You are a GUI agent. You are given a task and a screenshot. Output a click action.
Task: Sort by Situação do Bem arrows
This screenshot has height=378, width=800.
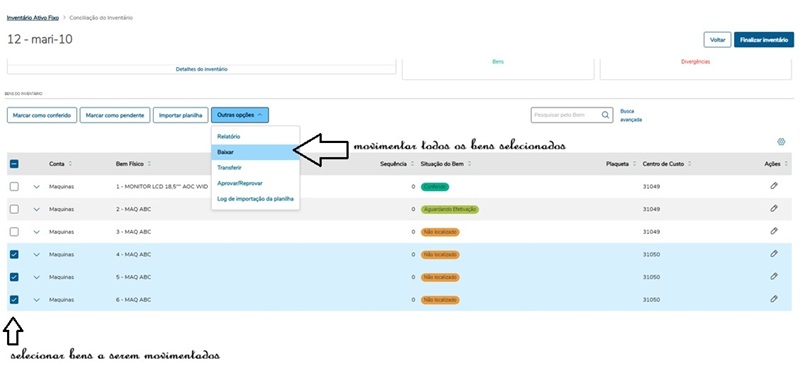[469, 164]
